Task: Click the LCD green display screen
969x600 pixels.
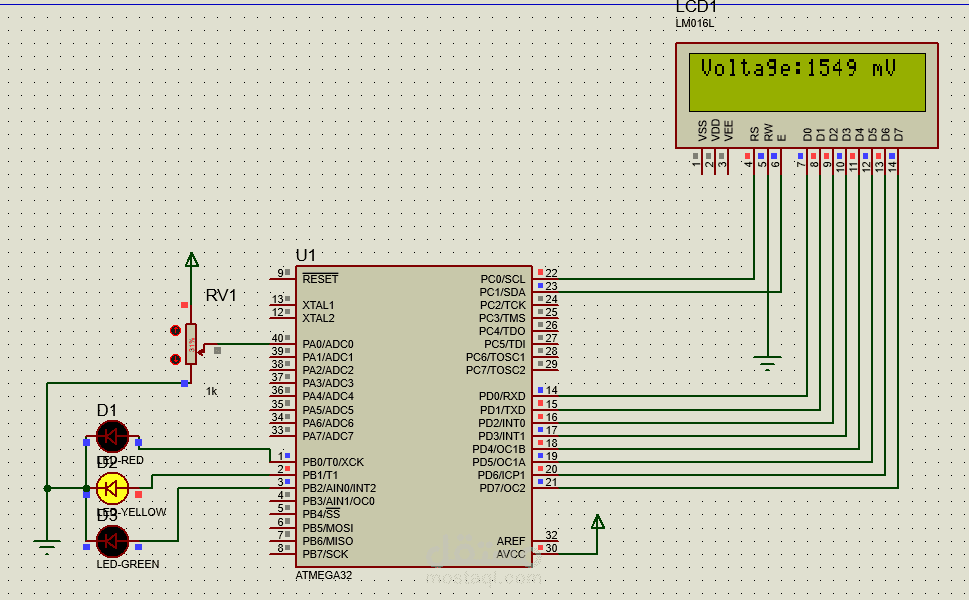Action: tap(807, 82)
